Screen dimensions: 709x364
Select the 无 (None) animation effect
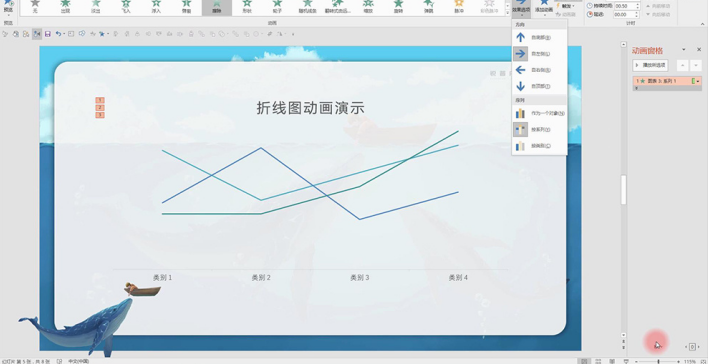coord(35,7)
